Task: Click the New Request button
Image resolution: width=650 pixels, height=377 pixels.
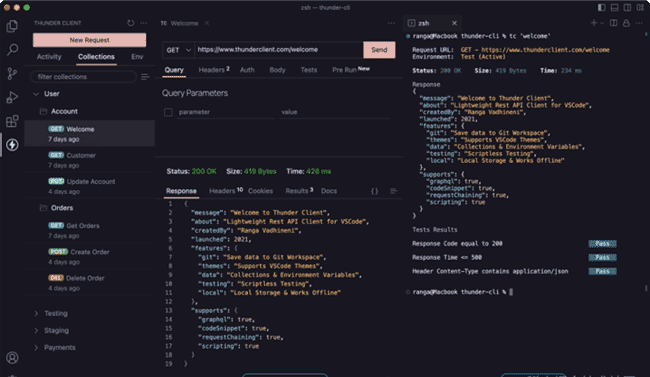Action: pyautogui.click(x=90, y=40)
